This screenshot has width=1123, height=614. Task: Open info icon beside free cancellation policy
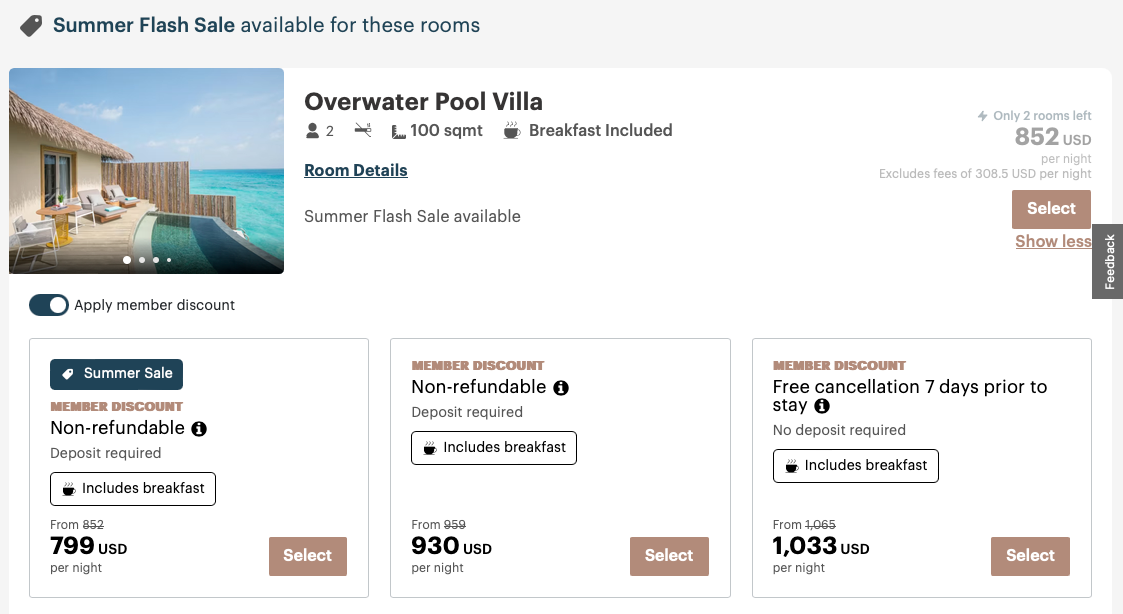coord(822,406)
